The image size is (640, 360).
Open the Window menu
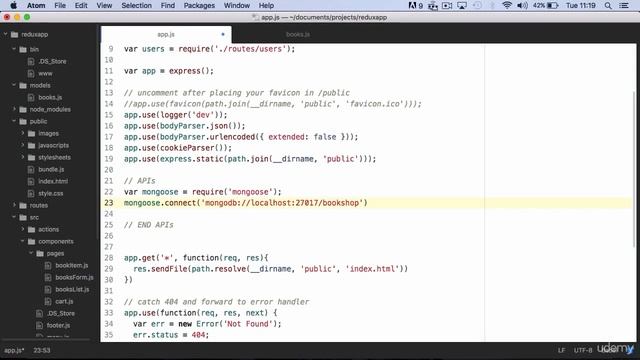pyautogui.click(x=237, y=5)
